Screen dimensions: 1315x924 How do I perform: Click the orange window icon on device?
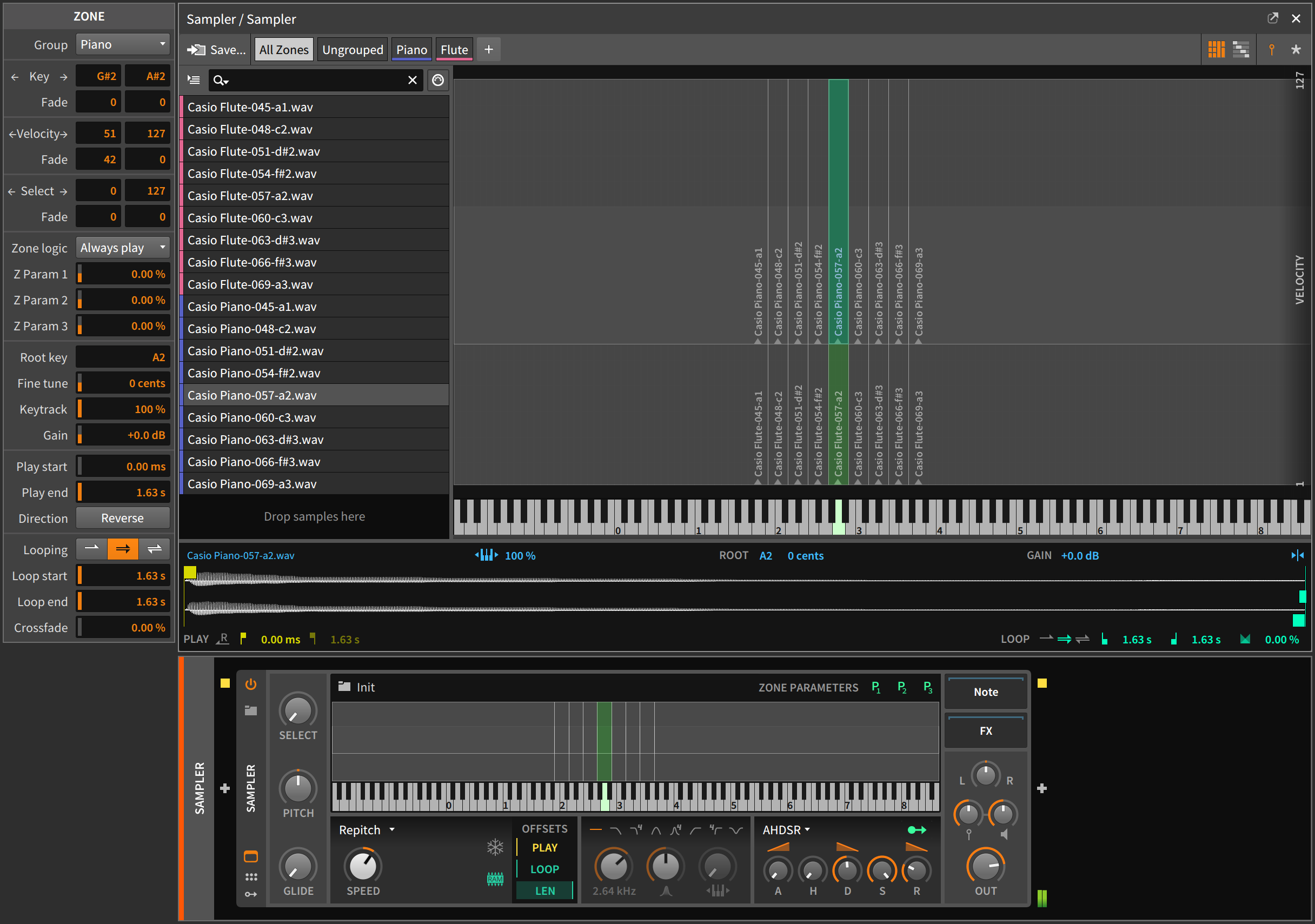tap(251, 856)
